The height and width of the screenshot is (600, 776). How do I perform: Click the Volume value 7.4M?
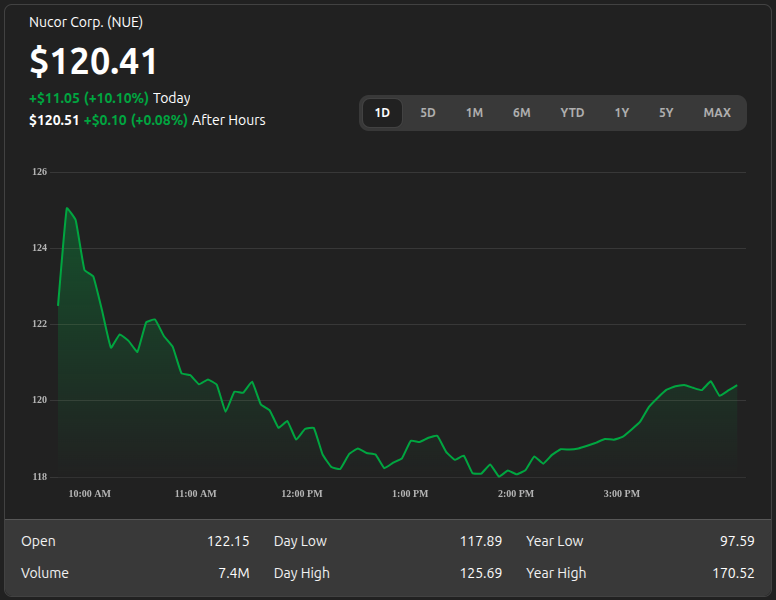(x=234, y=573)
